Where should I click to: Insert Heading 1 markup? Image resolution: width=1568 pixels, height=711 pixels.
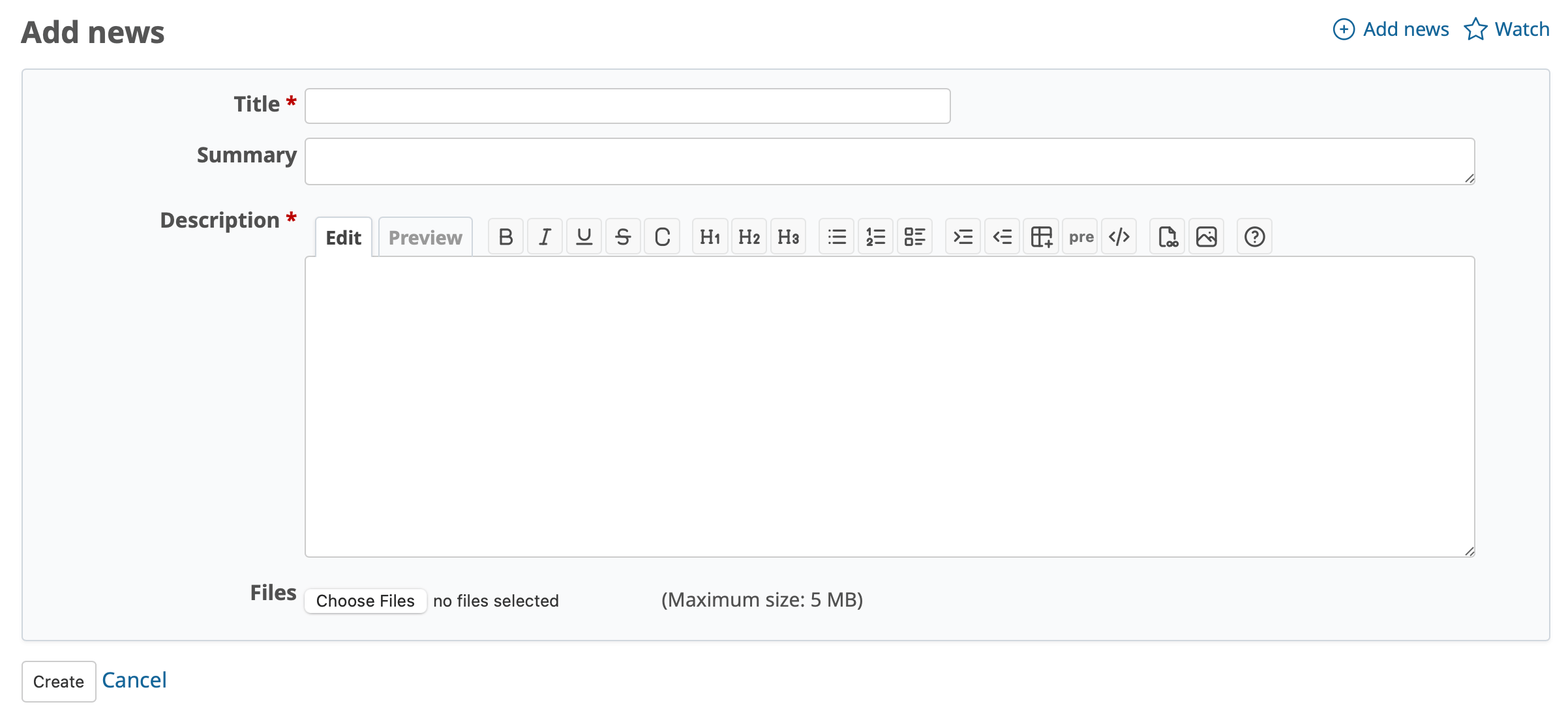tap(710, 237)
